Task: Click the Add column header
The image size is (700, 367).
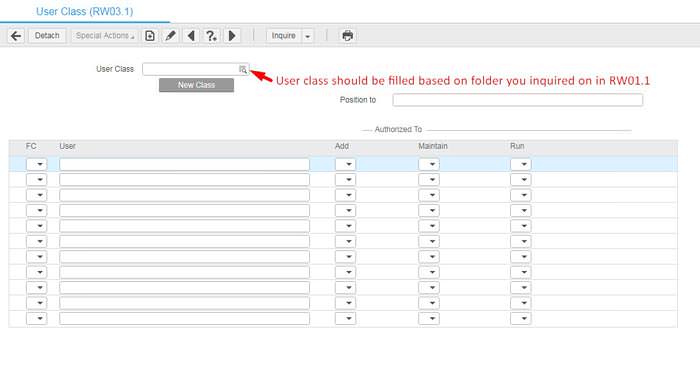Action: 342,146
